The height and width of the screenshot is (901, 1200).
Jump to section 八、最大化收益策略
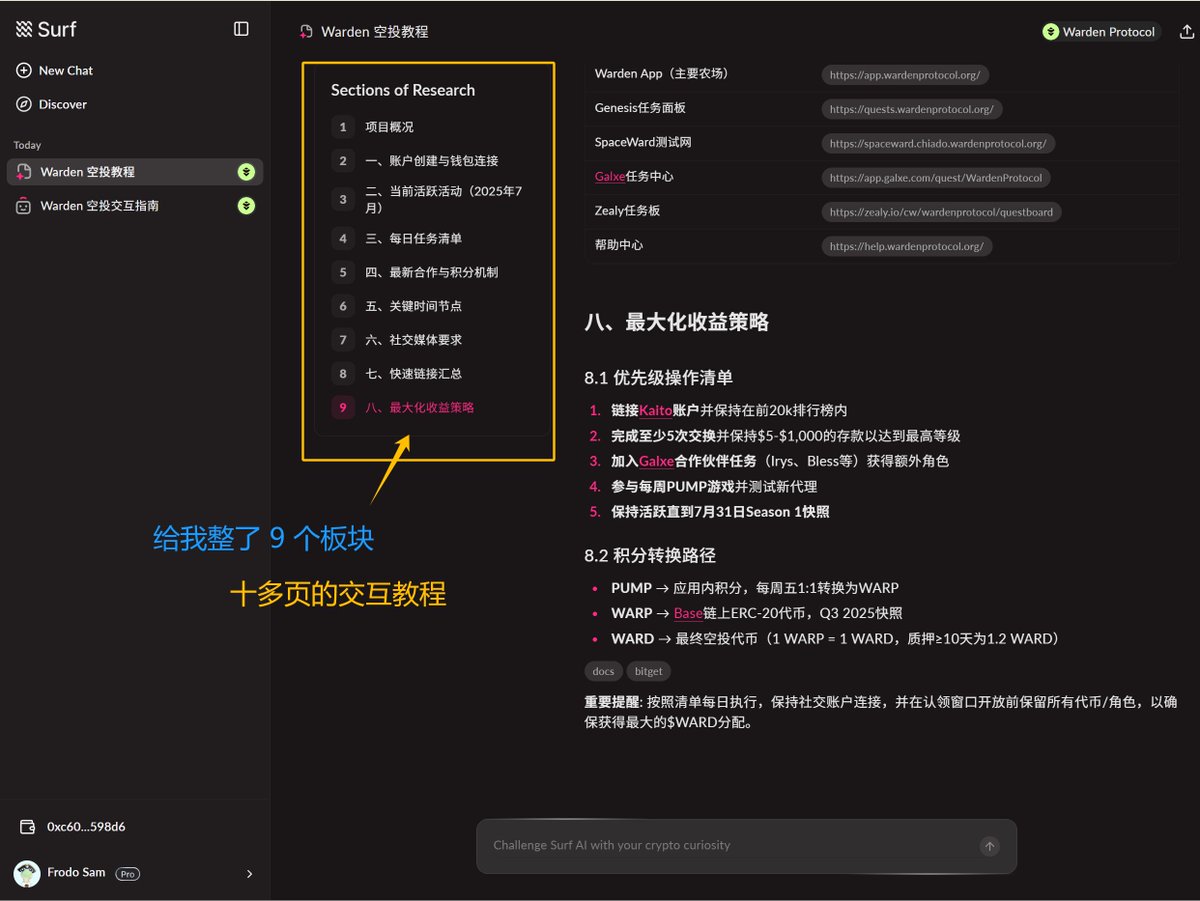point(419,408)
